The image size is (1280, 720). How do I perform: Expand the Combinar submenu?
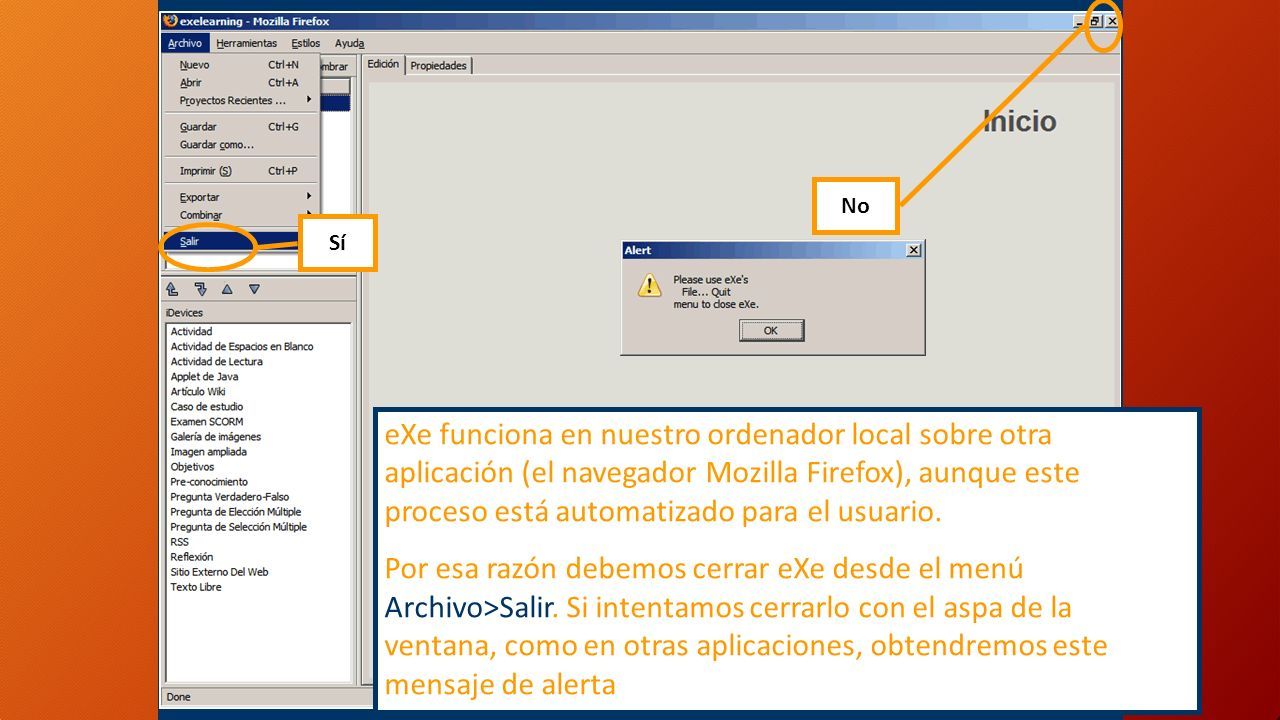(x=240, y=215)
